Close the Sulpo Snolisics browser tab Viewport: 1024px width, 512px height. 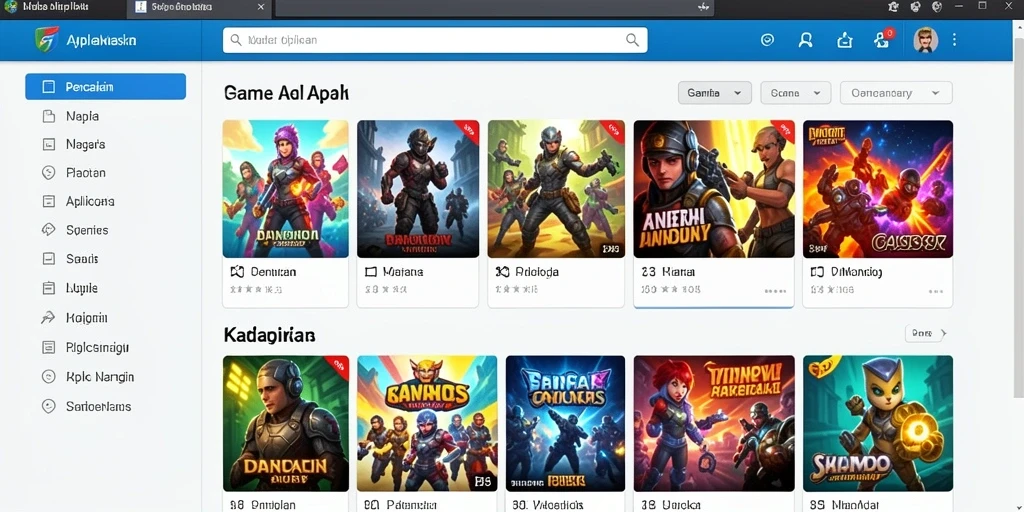261,7
